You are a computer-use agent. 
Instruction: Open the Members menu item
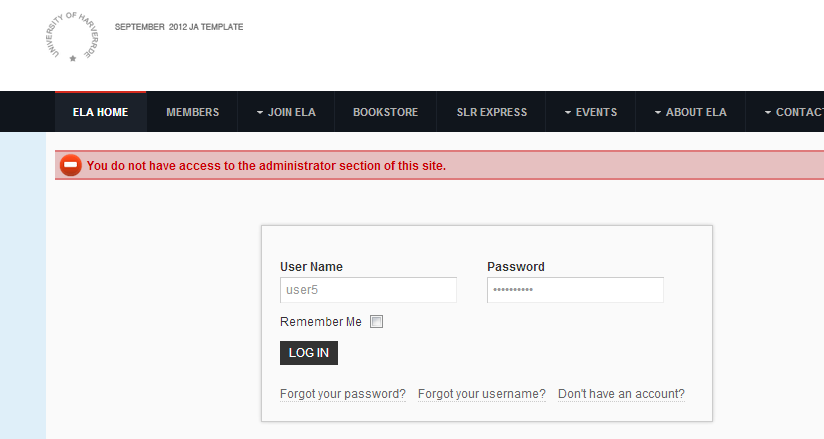[192, 112]
